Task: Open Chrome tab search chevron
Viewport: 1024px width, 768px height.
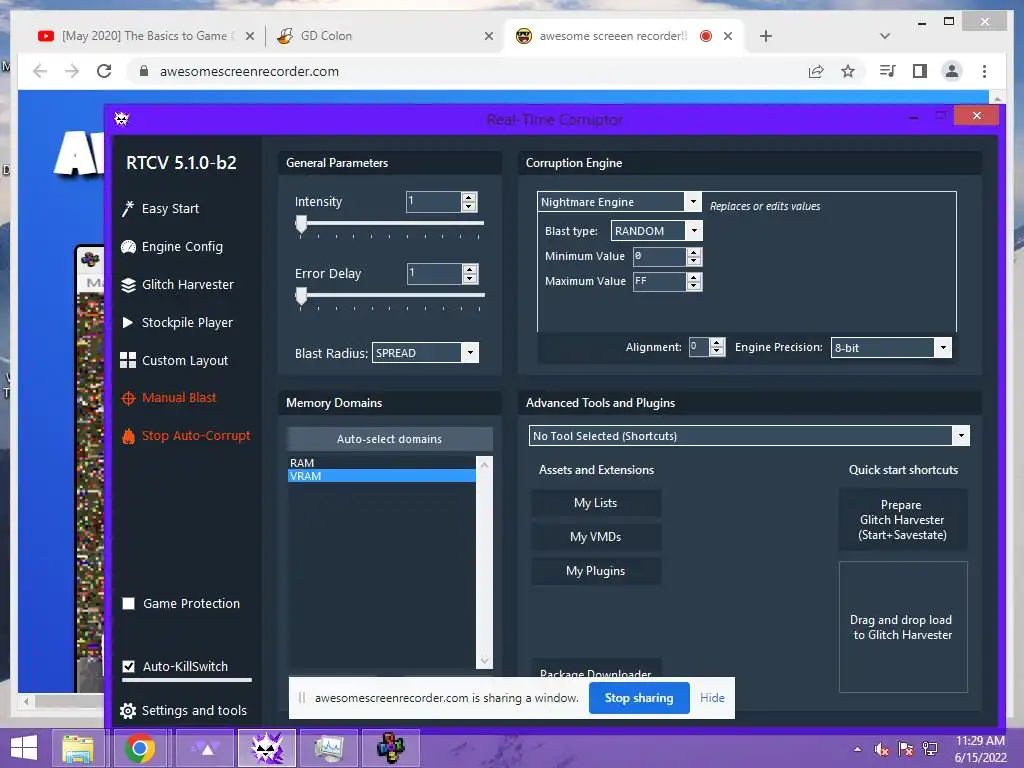Action: click(885, 36)
